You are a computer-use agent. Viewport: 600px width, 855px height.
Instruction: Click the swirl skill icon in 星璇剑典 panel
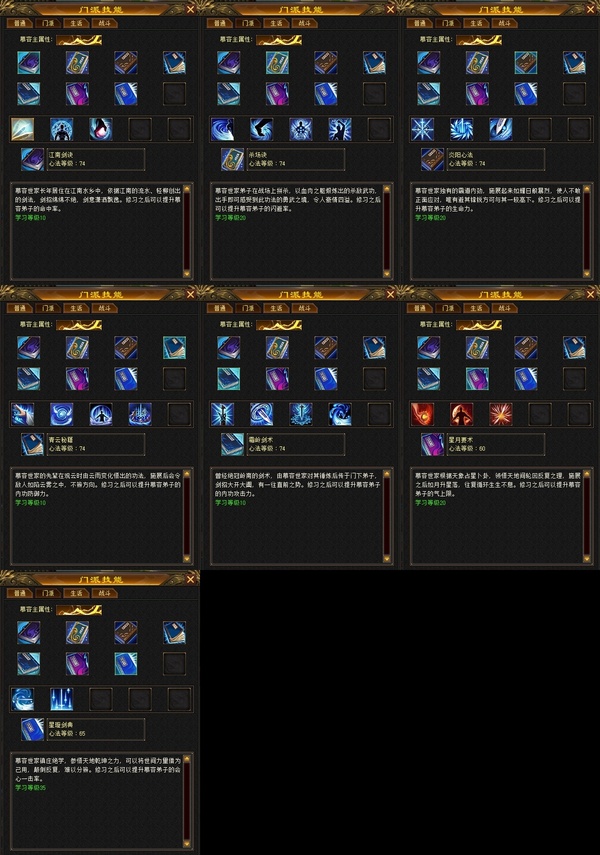pos(22,699)
